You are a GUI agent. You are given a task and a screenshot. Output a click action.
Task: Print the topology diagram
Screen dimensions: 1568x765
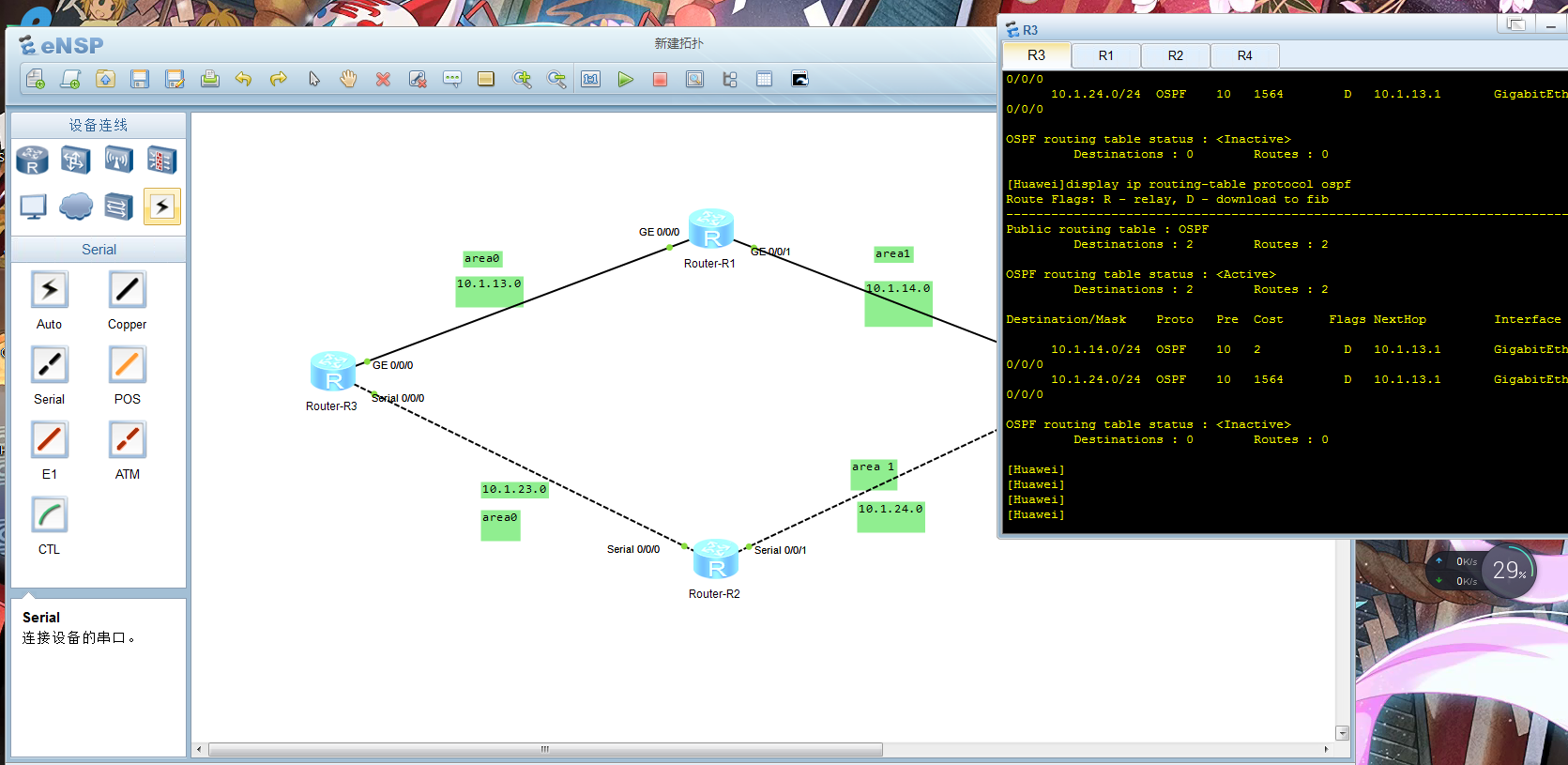pyautogui.click(x=209, y=79)
